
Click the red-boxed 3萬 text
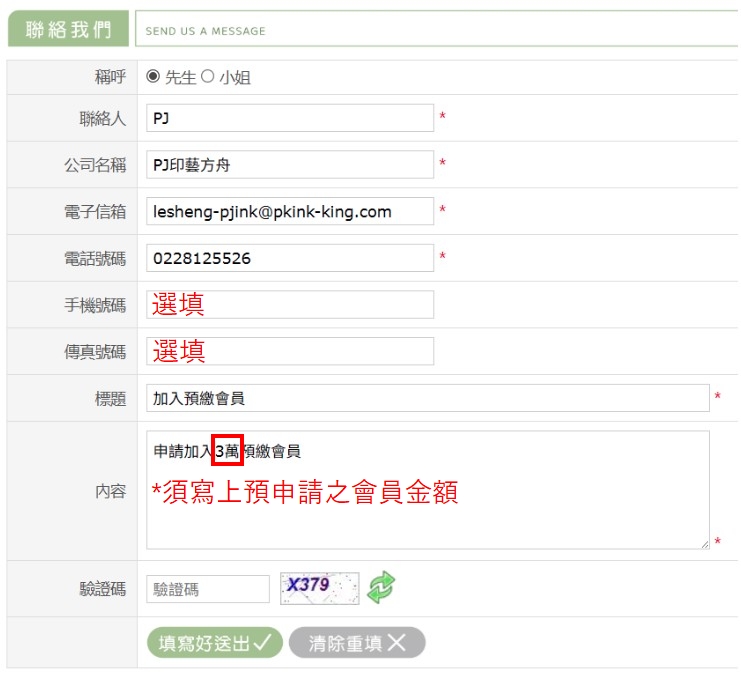click(228, 451)
